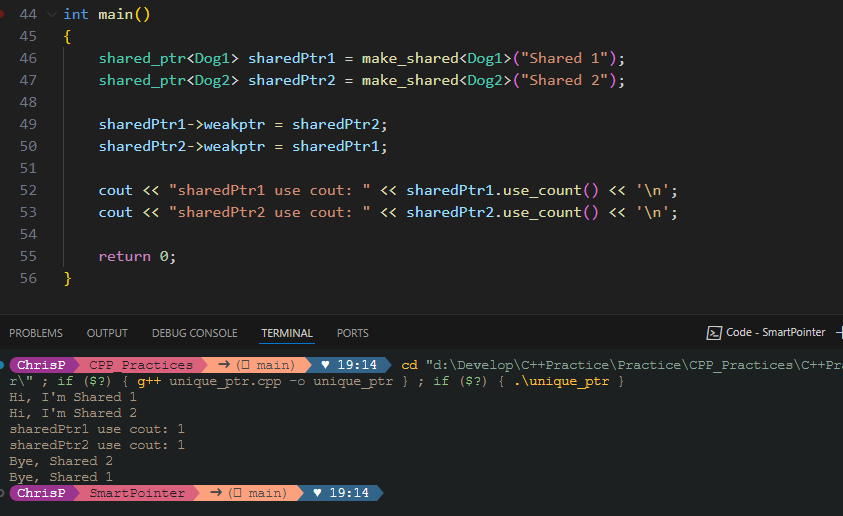The width and height of the screenshot is (843, 516).
Task: Click line number 55 in the gutter
Action: [x=28, y=256]
